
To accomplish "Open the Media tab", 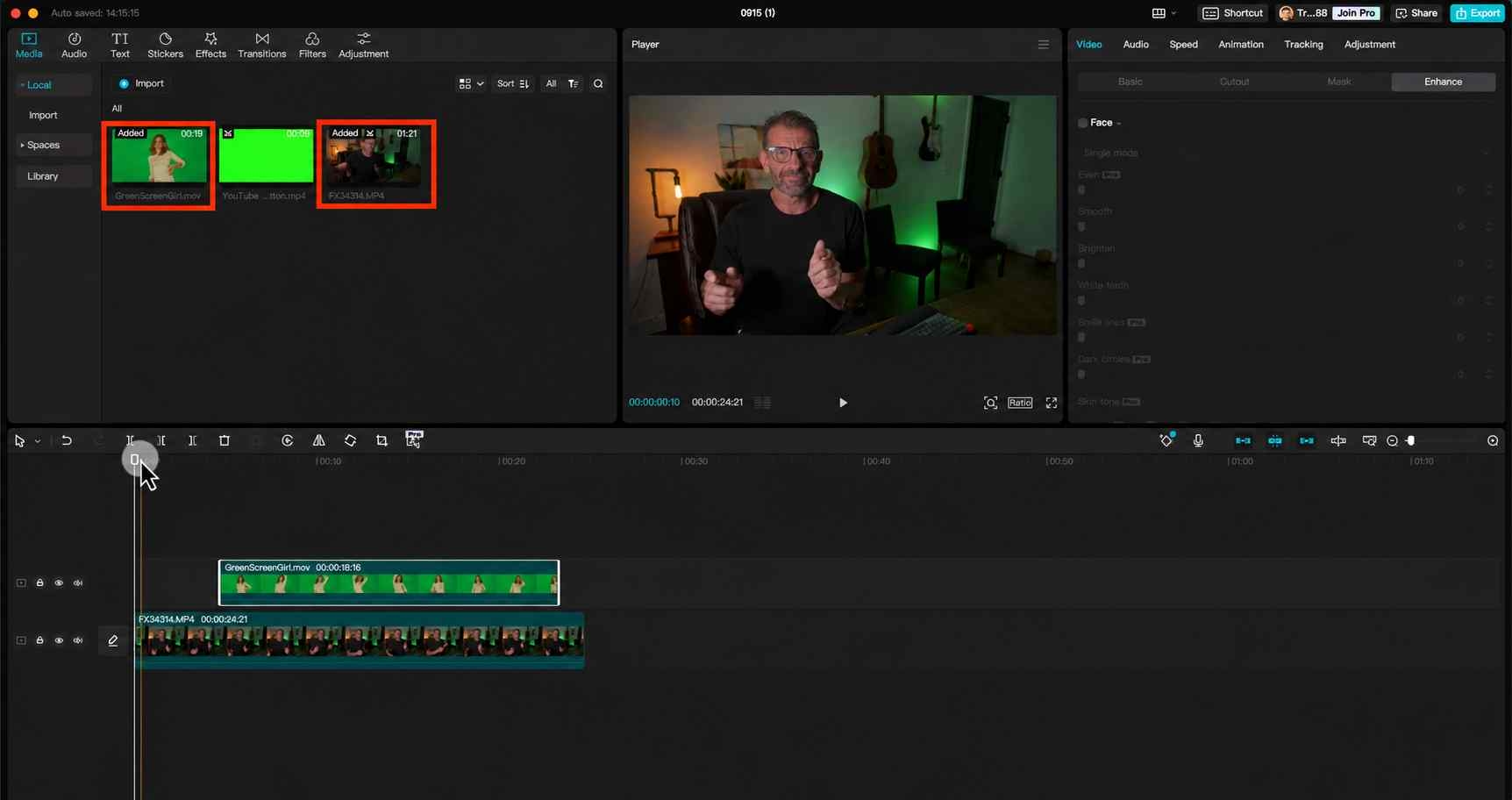I will click(x=29, y=45).
